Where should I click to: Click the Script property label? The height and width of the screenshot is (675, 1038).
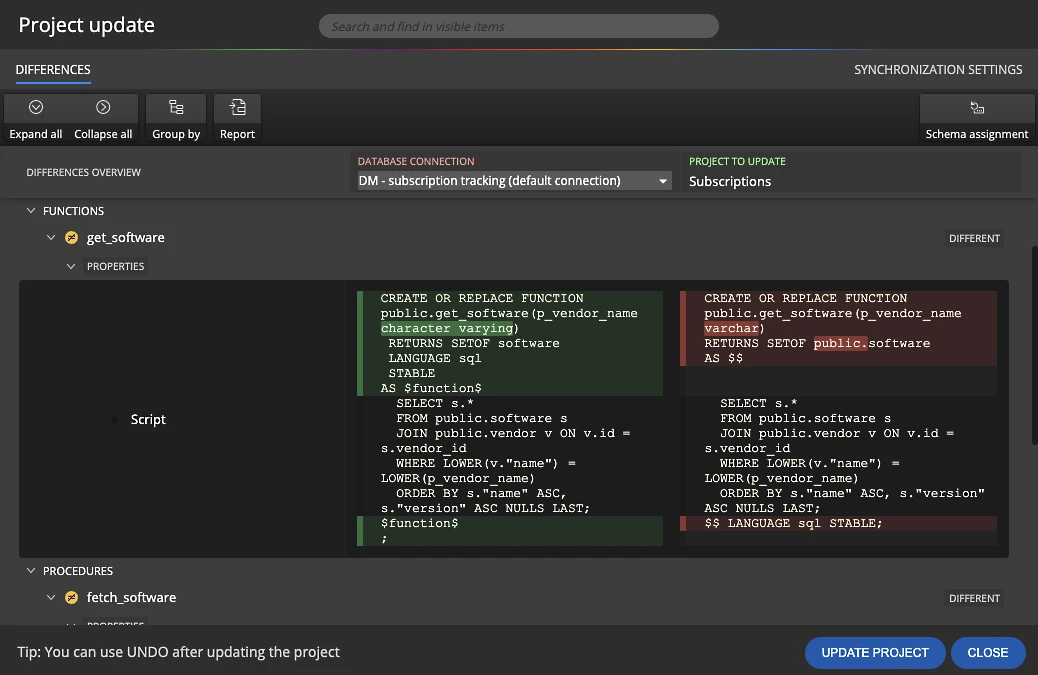148,420
